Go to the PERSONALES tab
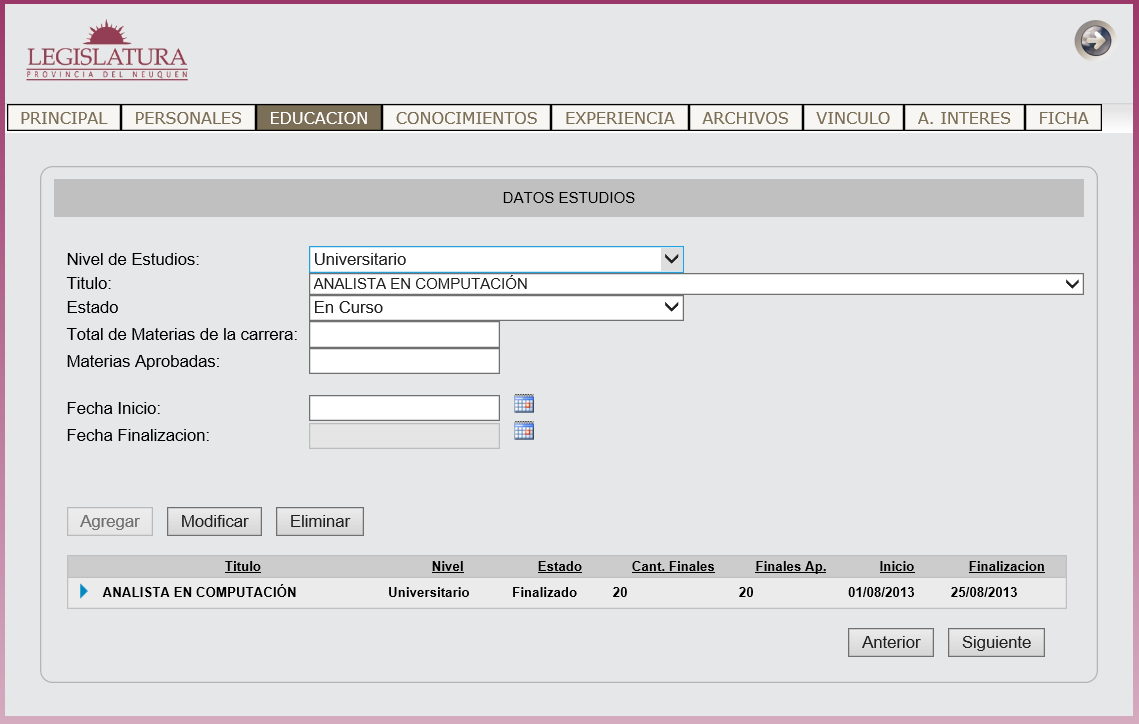Image resolution: width=1139 pixels, height=724 pixels. [188, 118]
